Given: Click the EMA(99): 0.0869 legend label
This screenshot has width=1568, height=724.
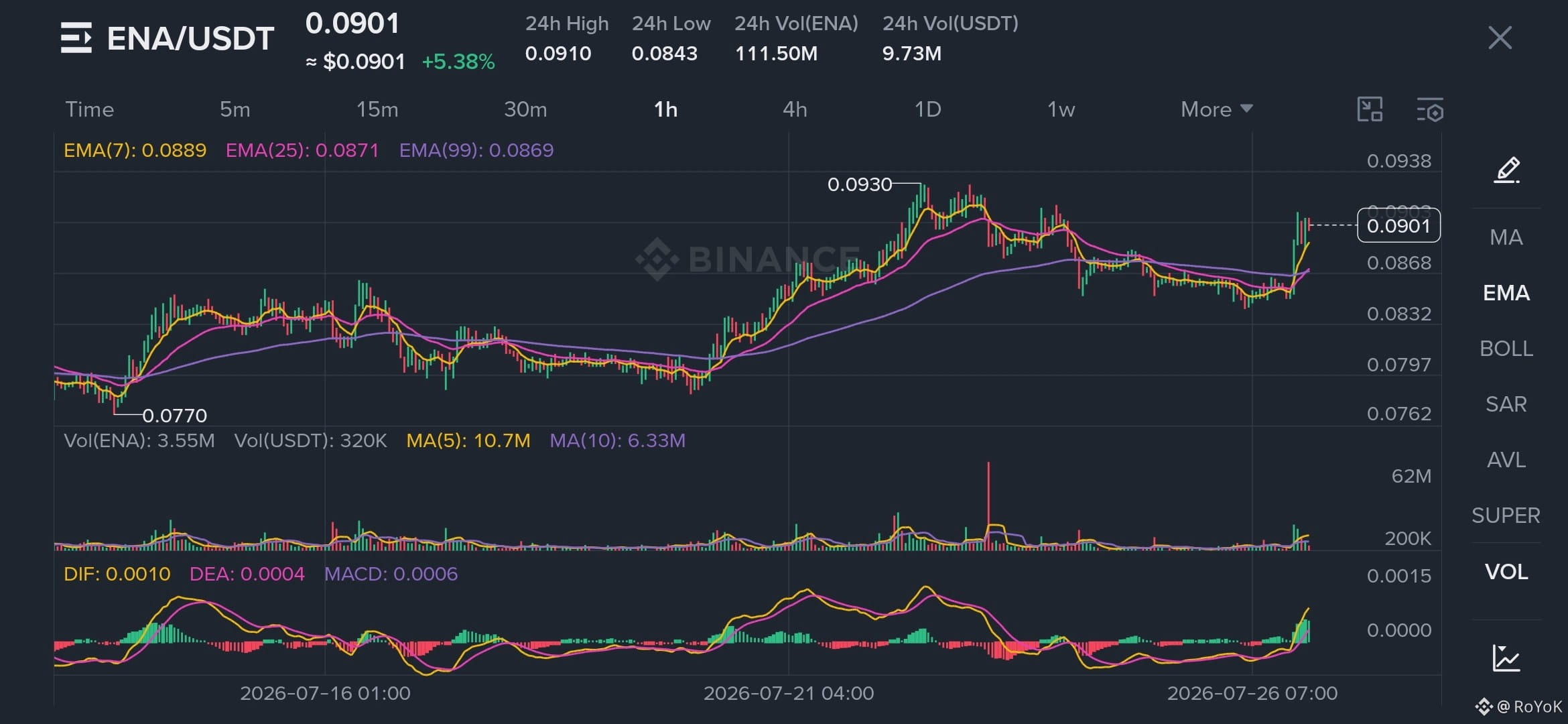Looking at the screenshot, I should [x=476, y=150].
